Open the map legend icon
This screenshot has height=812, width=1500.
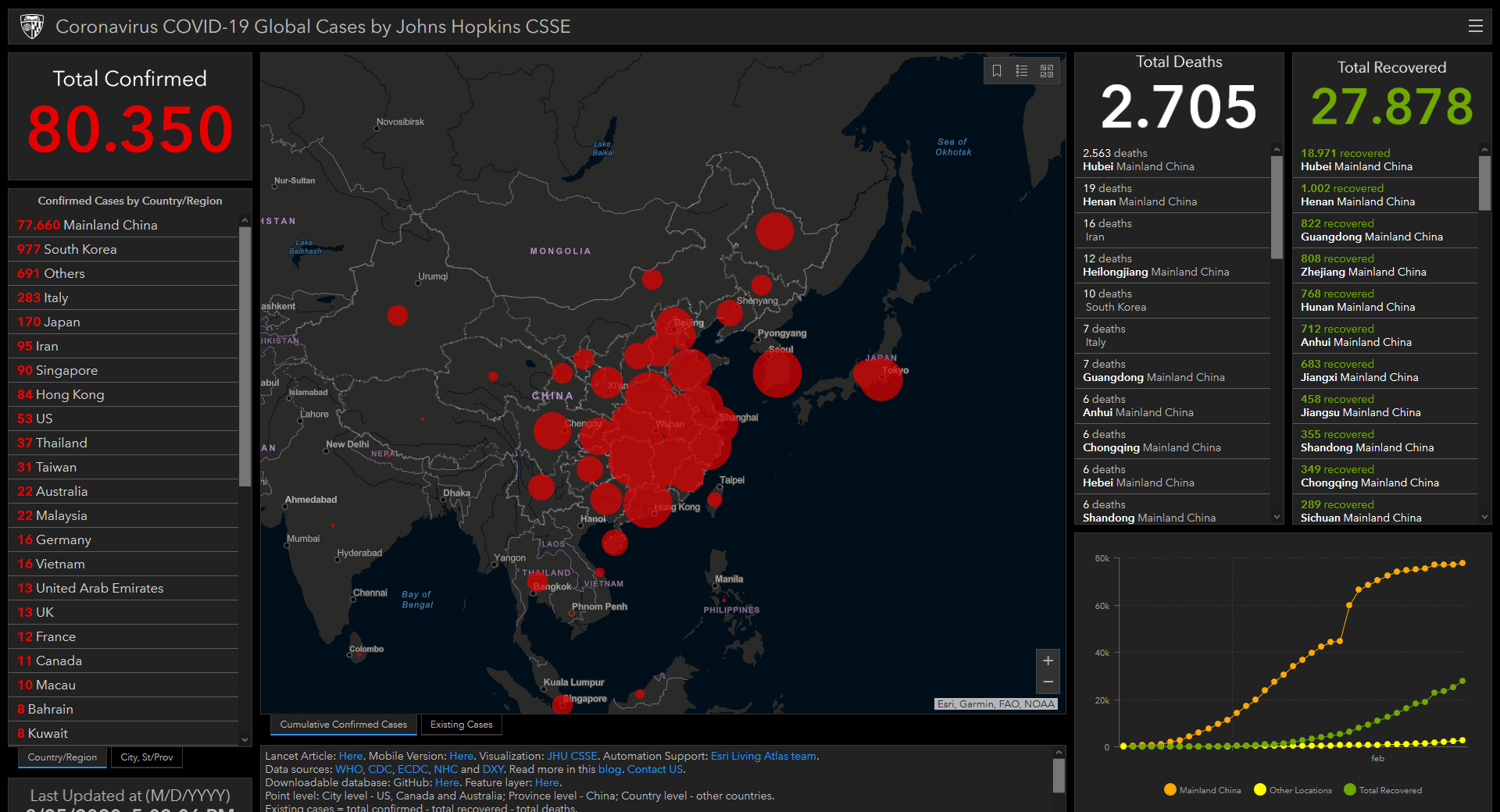1022,71
